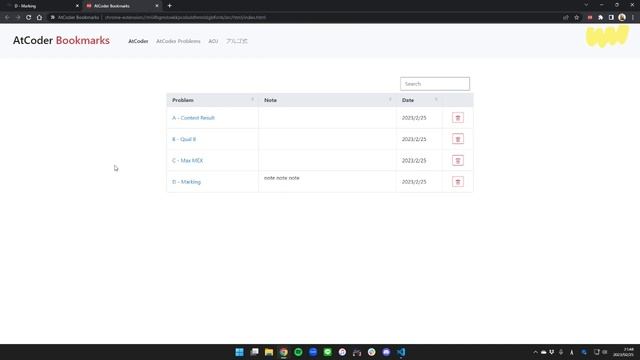This screenshot has height=360, width=640.
Task: Open Discord from the taskbar
Action: pyautogui.click(x=386, y=352)
